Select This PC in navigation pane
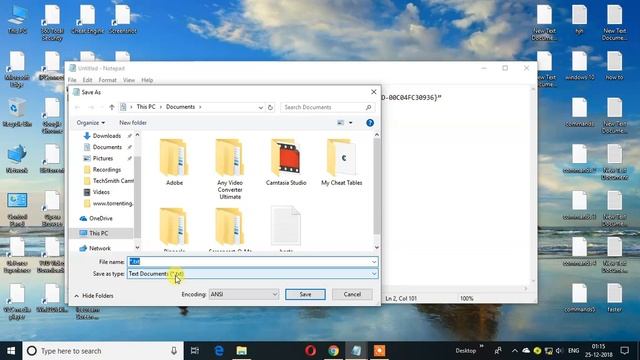The width and height of the screenshot is (640, 360). (x=99, y=233)
